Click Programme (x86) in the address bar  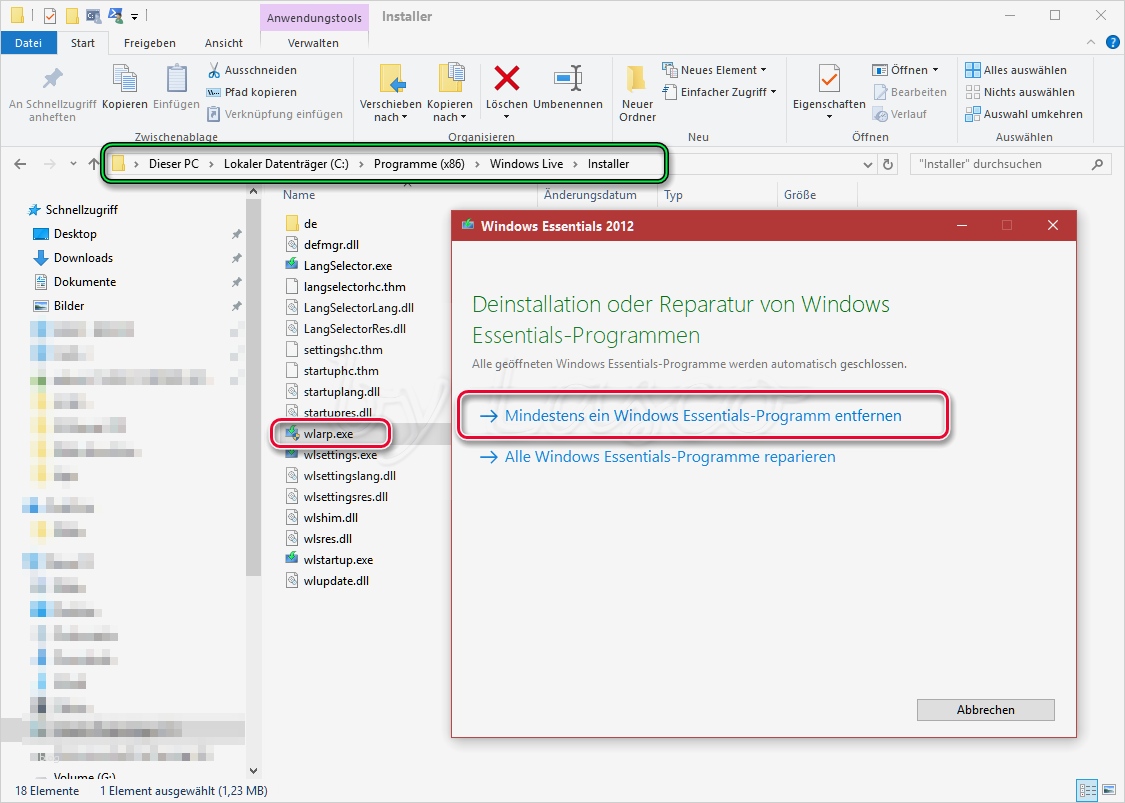[419, 164]
